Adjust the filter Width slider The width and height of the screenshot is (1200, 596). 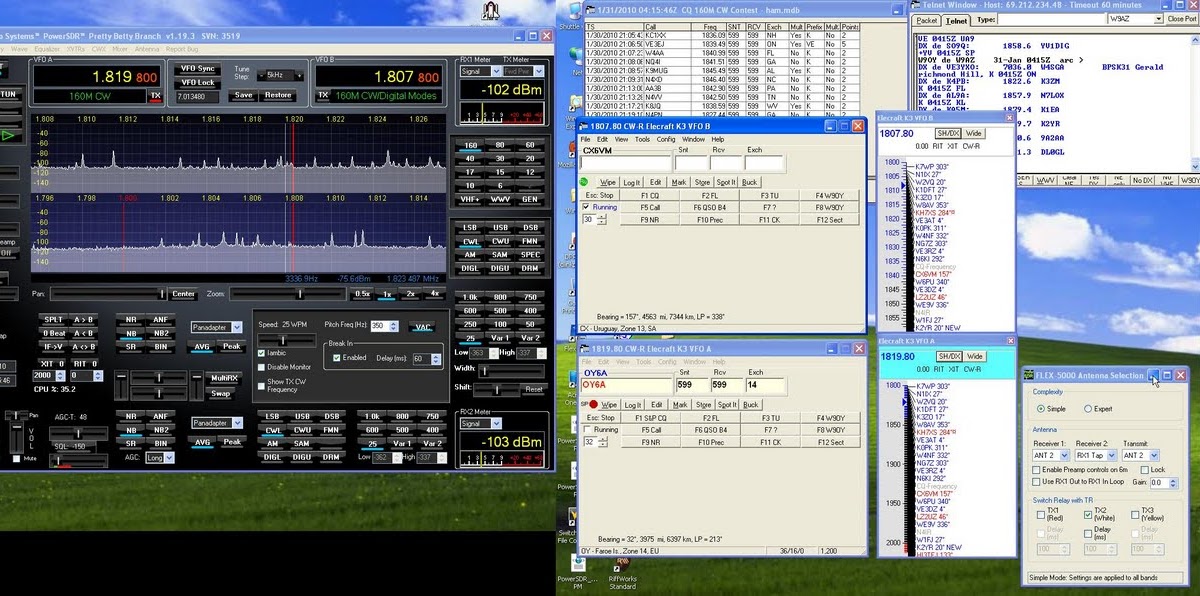[512, 370]
